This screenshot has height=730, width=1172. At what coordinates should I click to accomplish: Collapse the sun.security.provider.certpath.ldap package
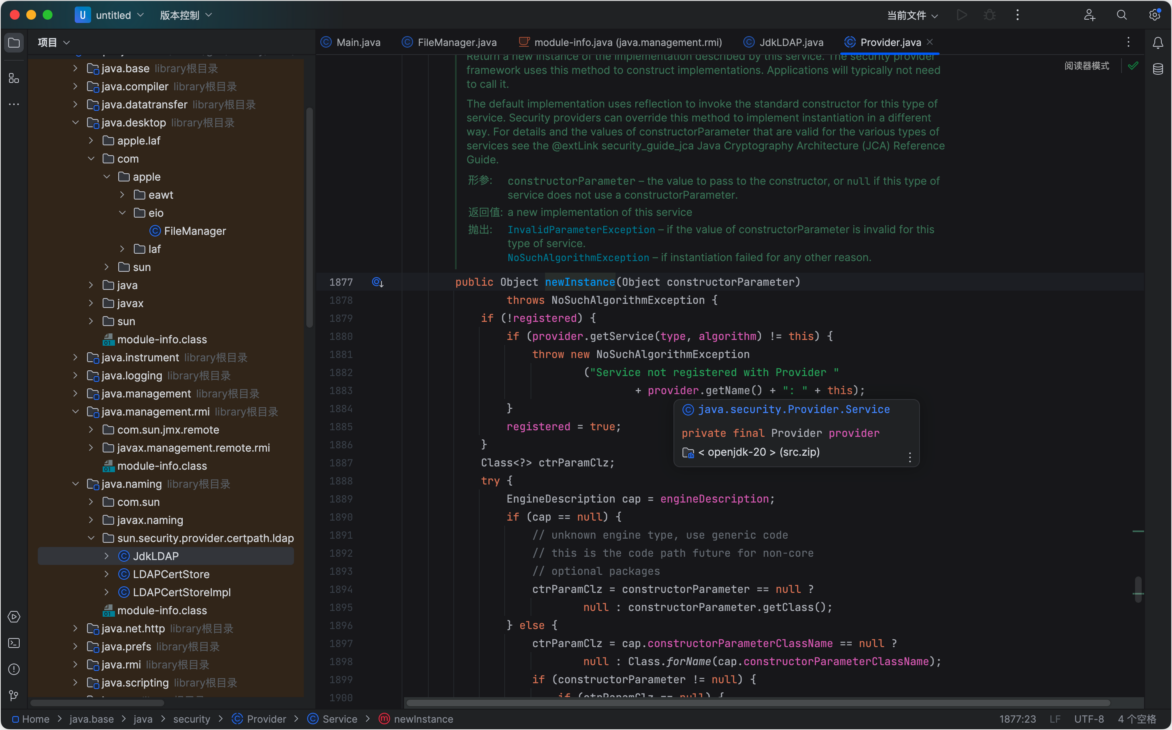point(91,538)
